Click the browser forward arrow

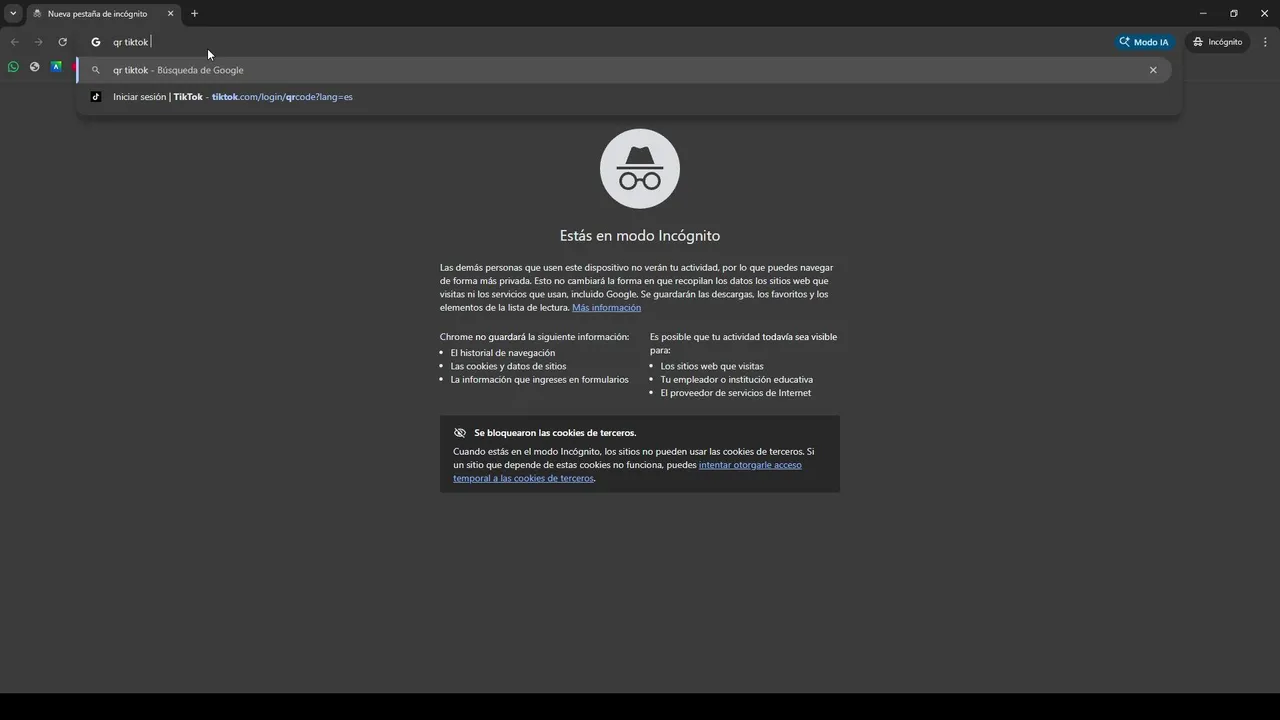[38, 42]
